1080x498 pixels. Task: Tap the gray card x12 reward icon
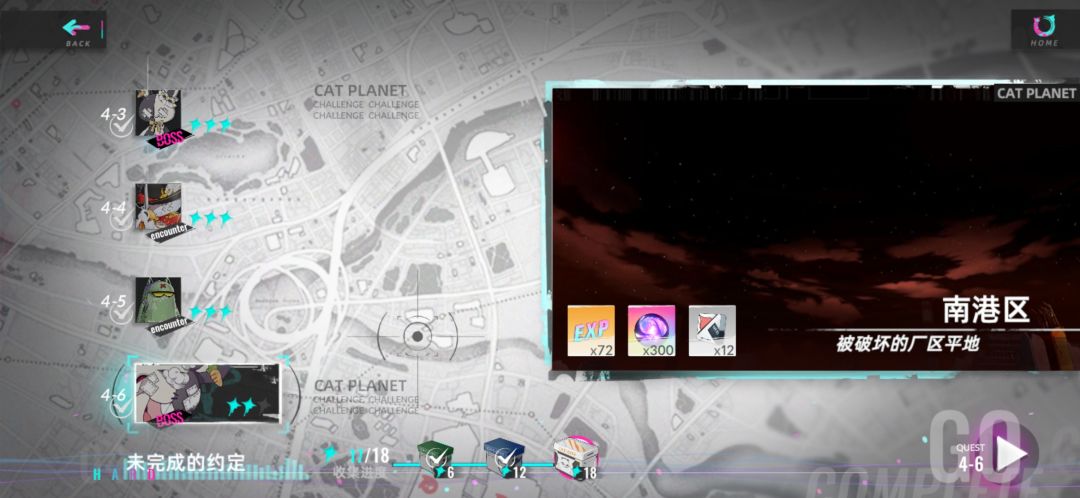[712, 331]
